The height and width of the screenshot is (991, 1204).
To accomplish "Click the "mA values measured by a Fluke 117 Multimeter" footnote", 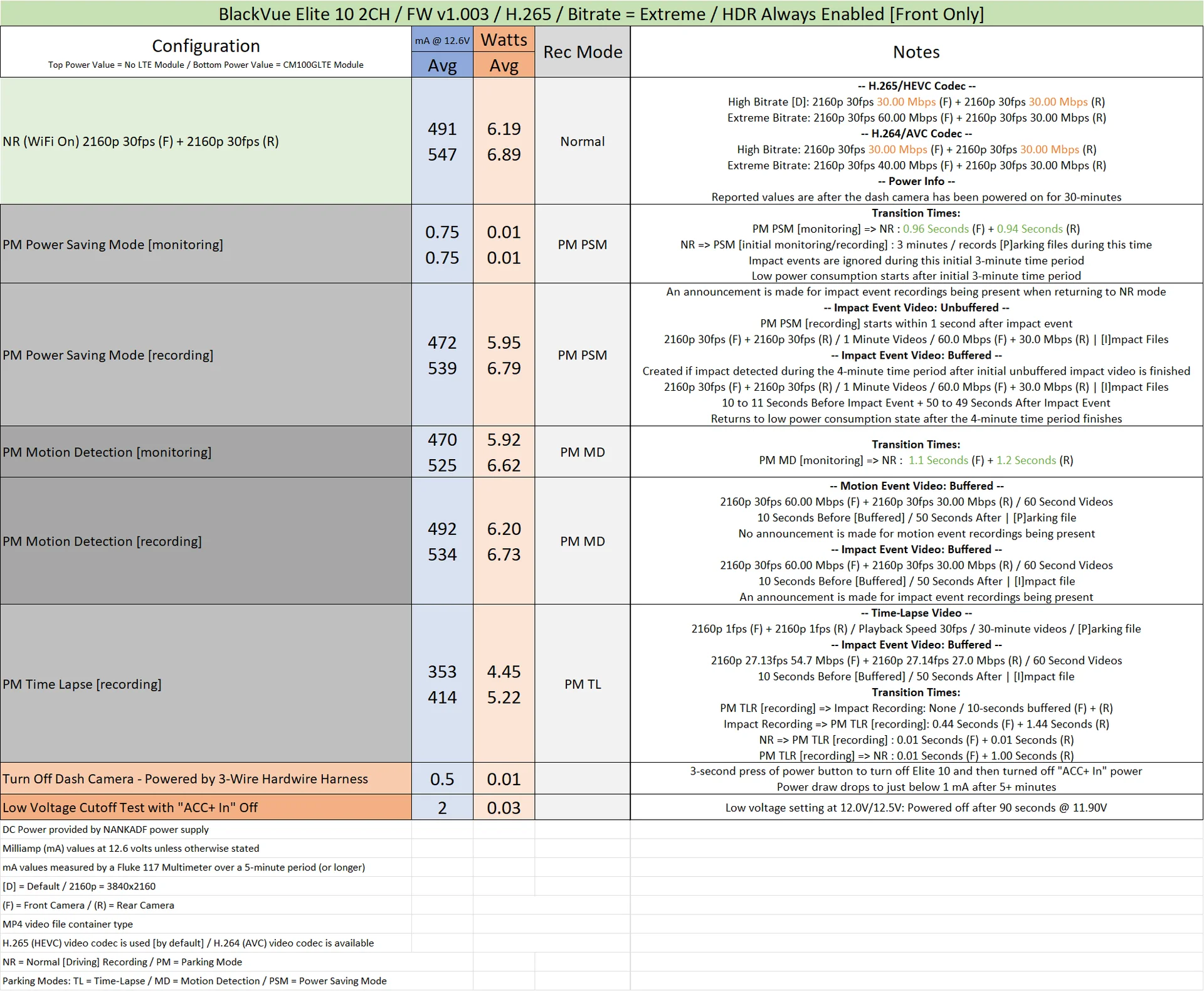I will tap(184, 867).
